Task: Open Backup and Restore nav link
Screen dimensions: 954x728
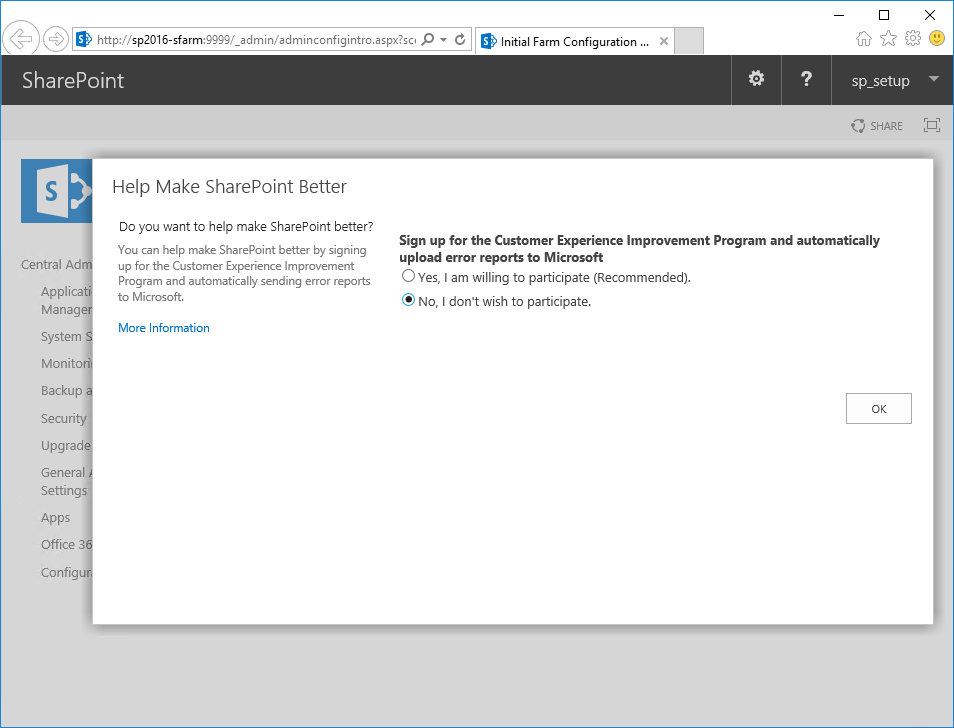Action: 66,390
